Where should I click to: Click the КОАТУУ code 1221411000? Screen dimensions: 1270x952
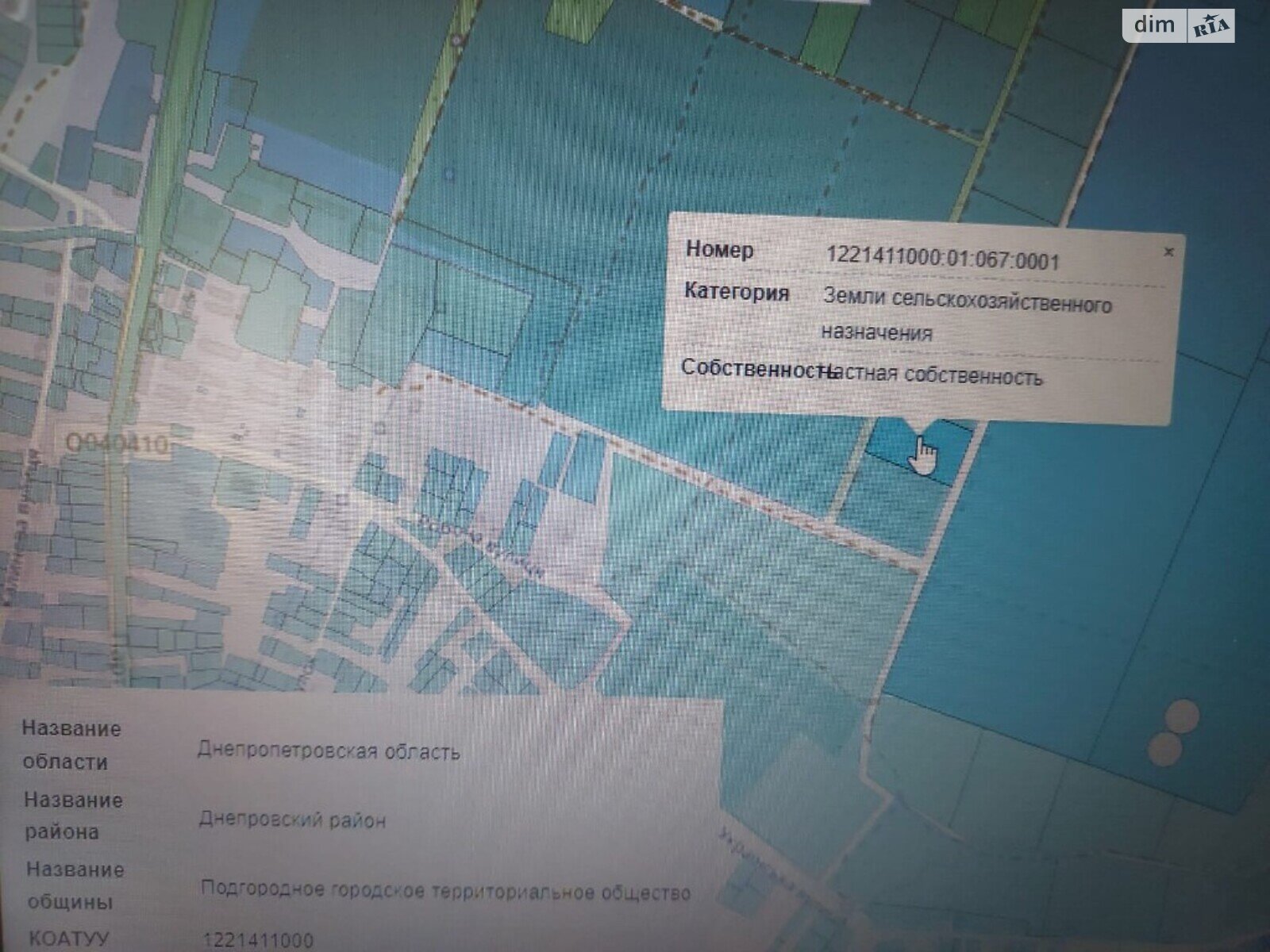[258, 941]
